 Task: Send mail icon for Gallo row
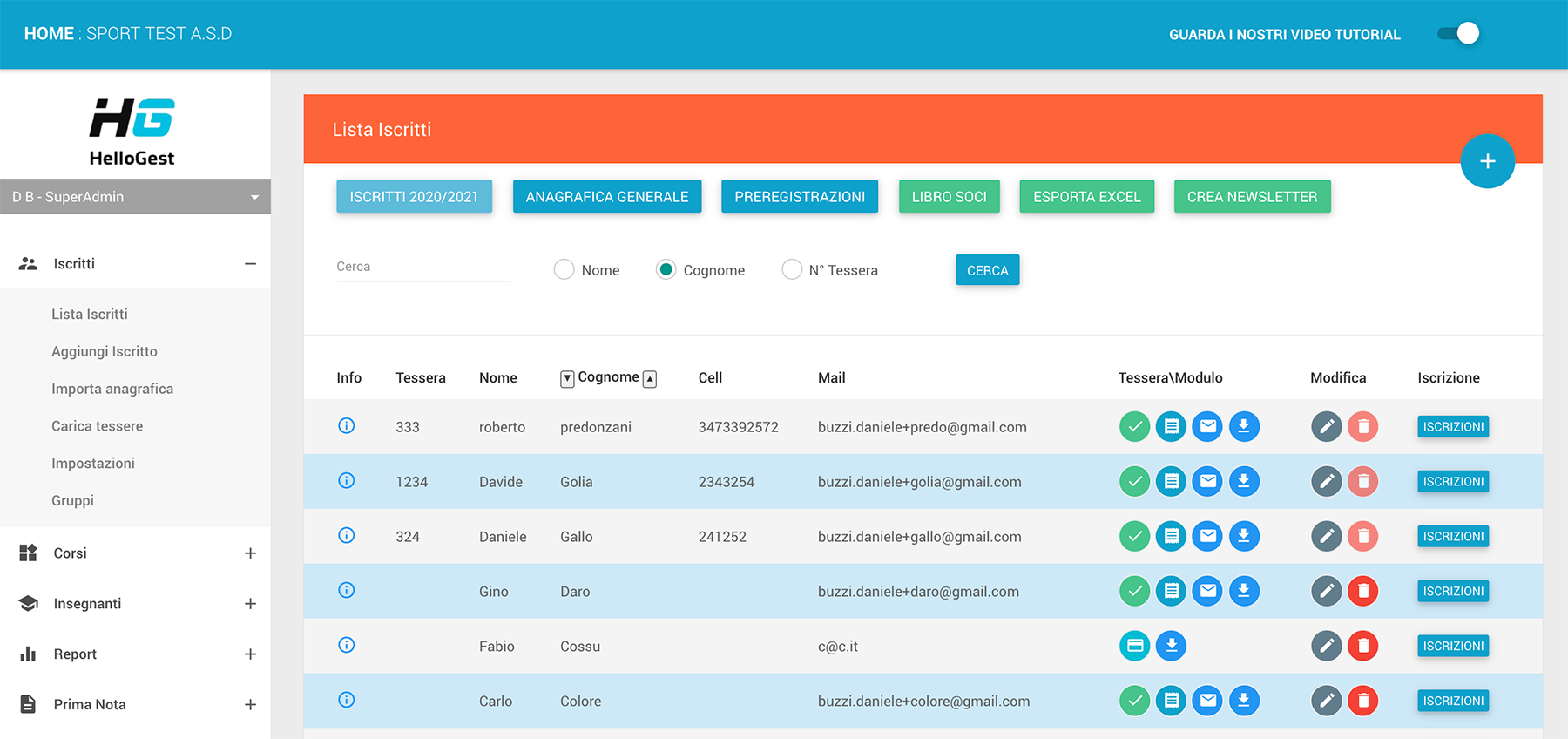(x=1207, y=536)
